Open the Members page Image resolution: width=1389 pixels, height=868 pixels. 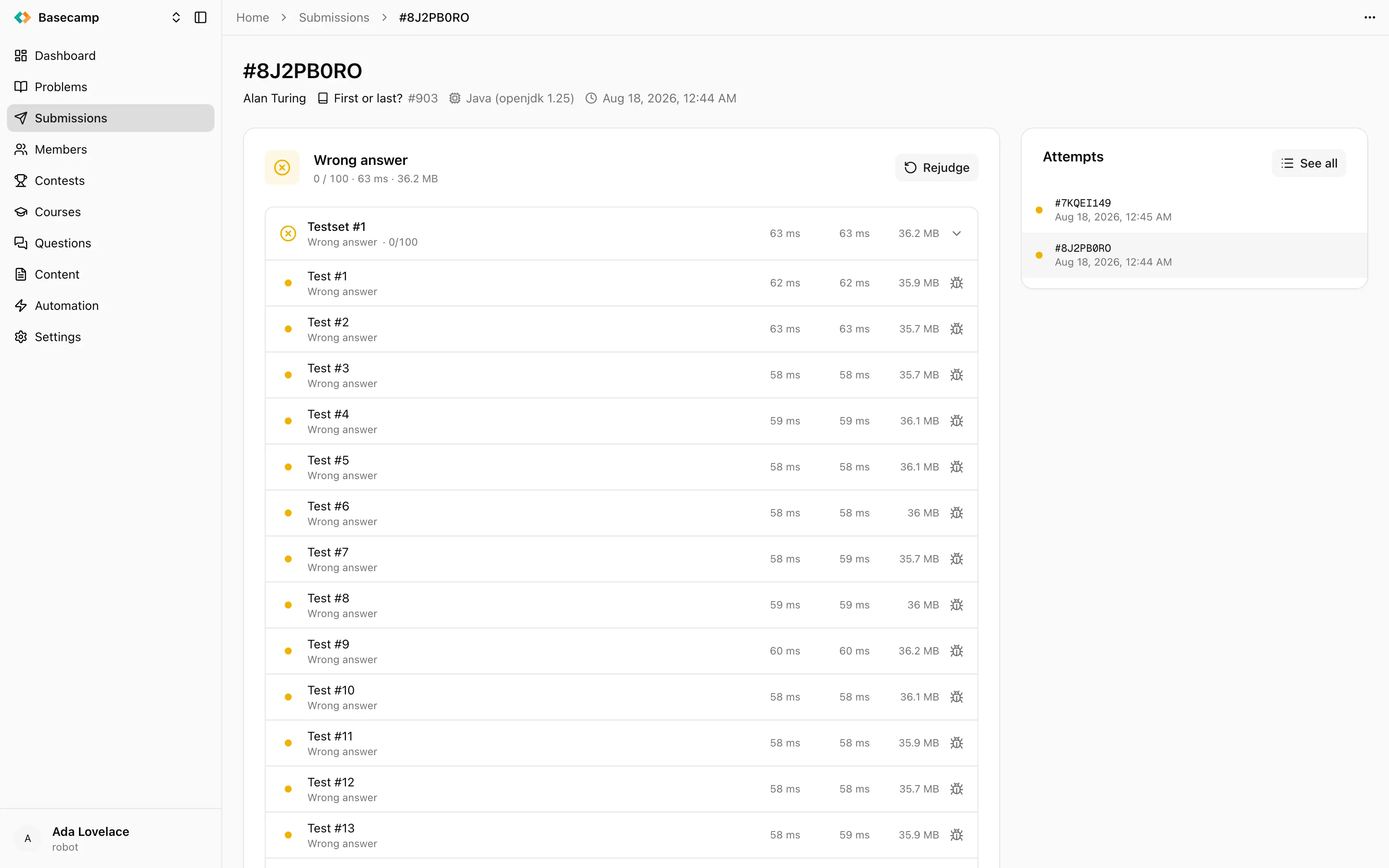[x=110, y=149]
